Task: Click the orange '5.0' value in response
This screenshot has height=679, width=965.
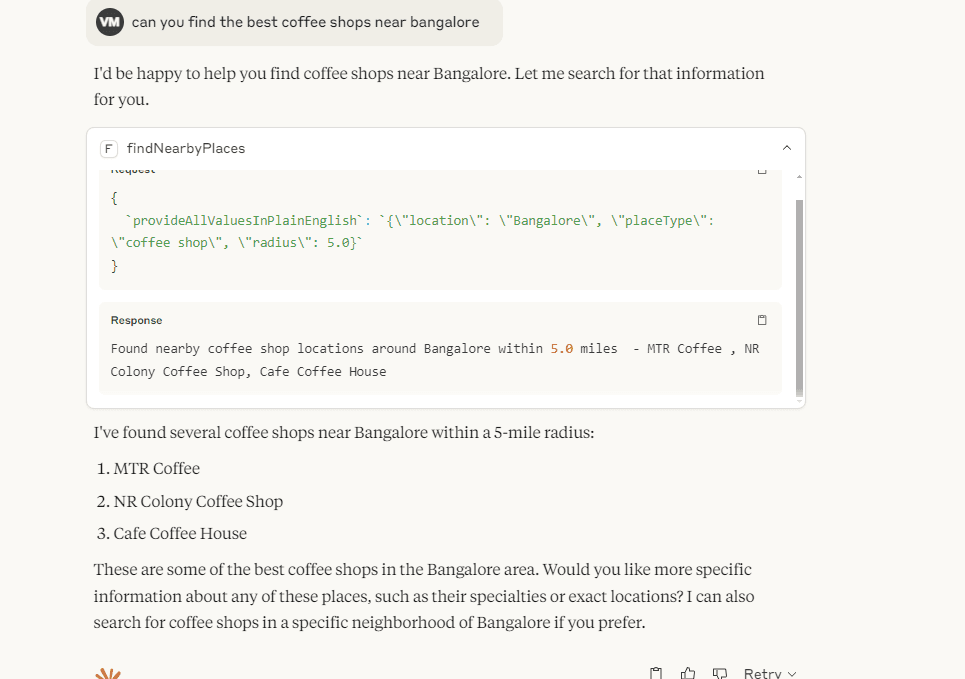Action: (x=561, y=348)
